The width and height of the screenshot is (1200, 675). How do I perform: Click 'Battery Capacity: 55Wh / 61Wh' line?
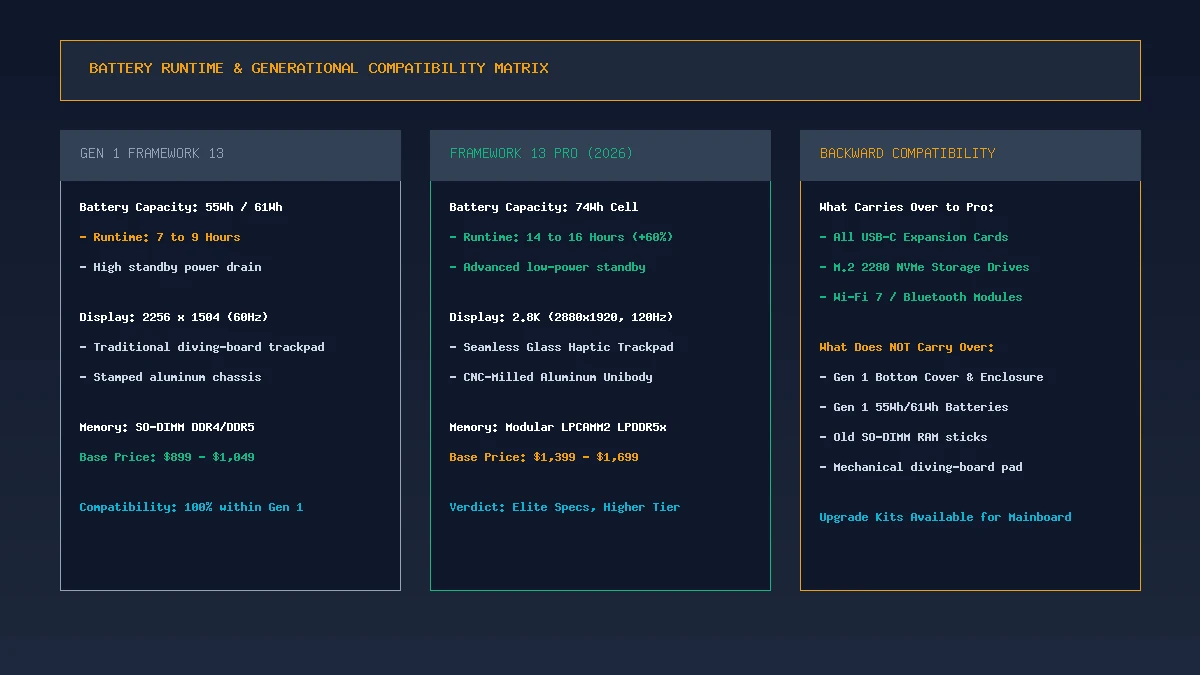point(181,207)
